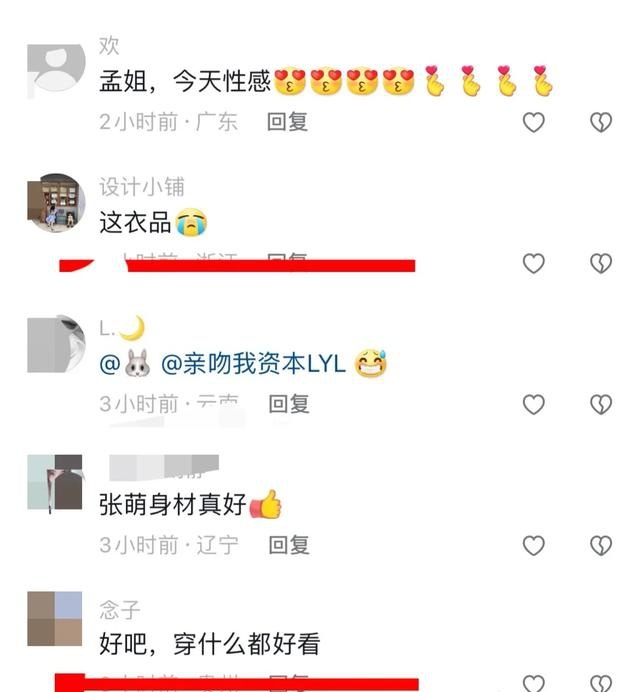The width and height of the screenshot is (640, 692).
Task: Dislike the 好吧，穿什么都好看 comment
Action: [x=601, y=683]
